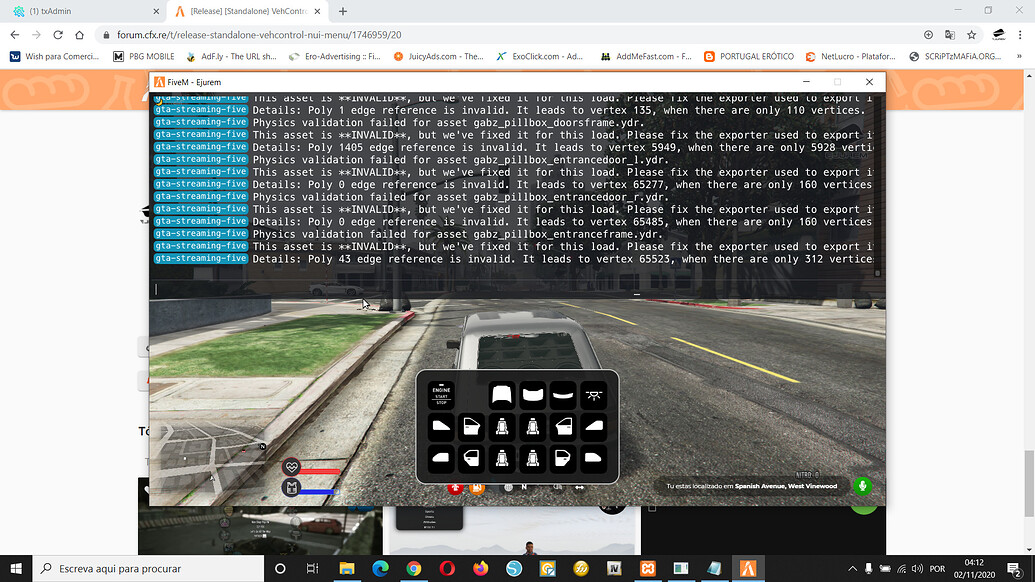Toggle the interior light icon
This screenshot has height=582, width=1035.
(x=593, y=394)
